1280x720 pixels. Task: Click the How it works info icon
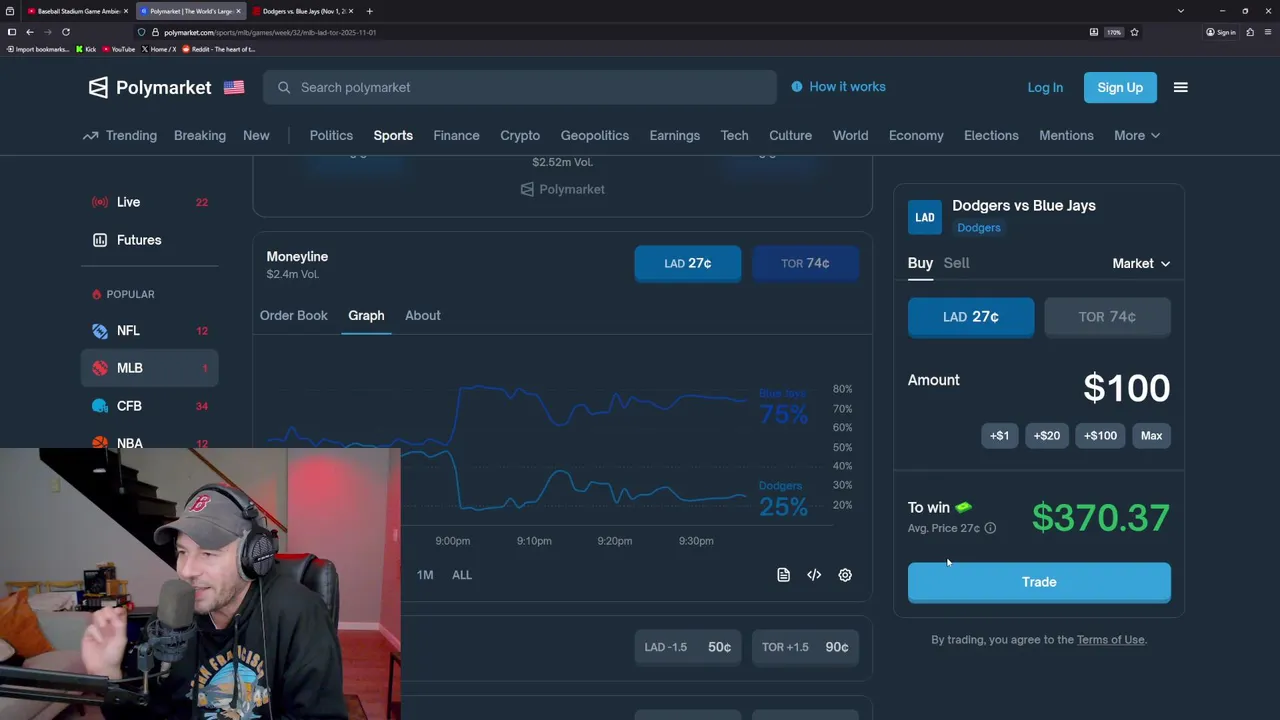(x=797, y=87)
